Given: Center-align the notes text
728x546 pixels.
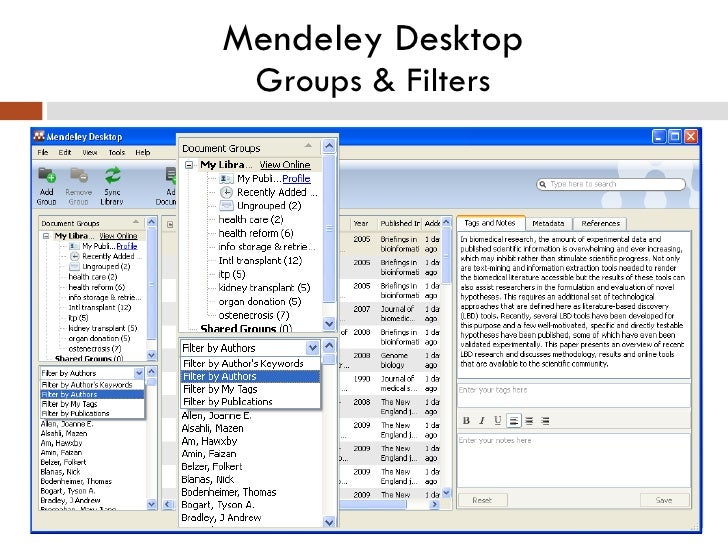Looking at the screenshot, I should coord(529,421).
